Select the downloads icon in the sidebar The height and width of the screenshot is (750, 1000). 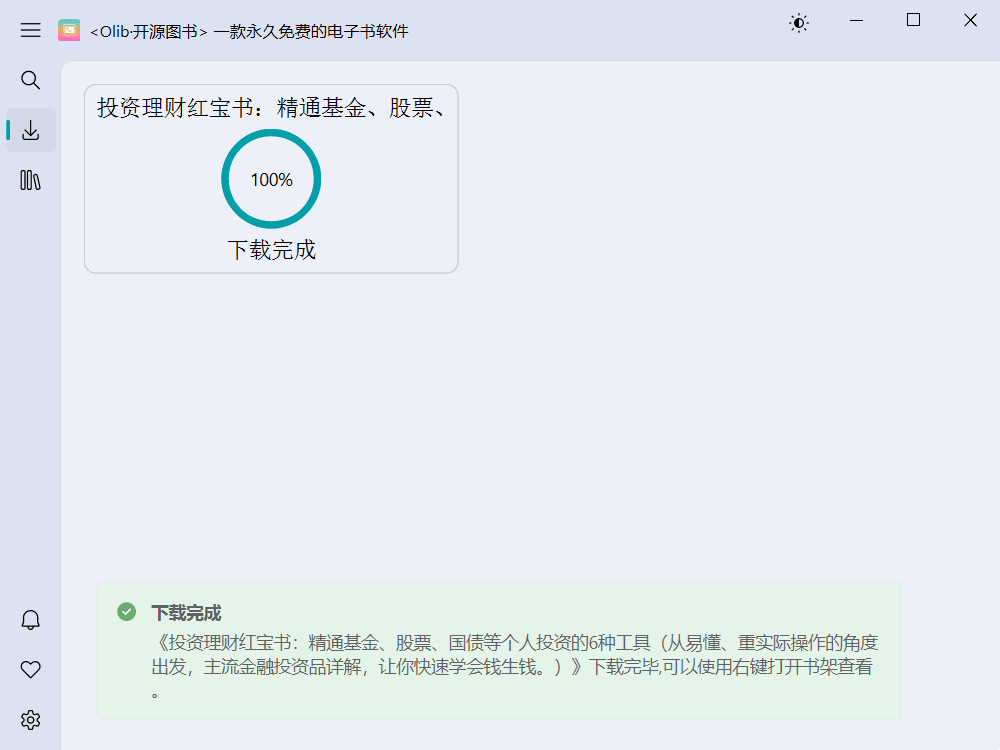[30, 130]
